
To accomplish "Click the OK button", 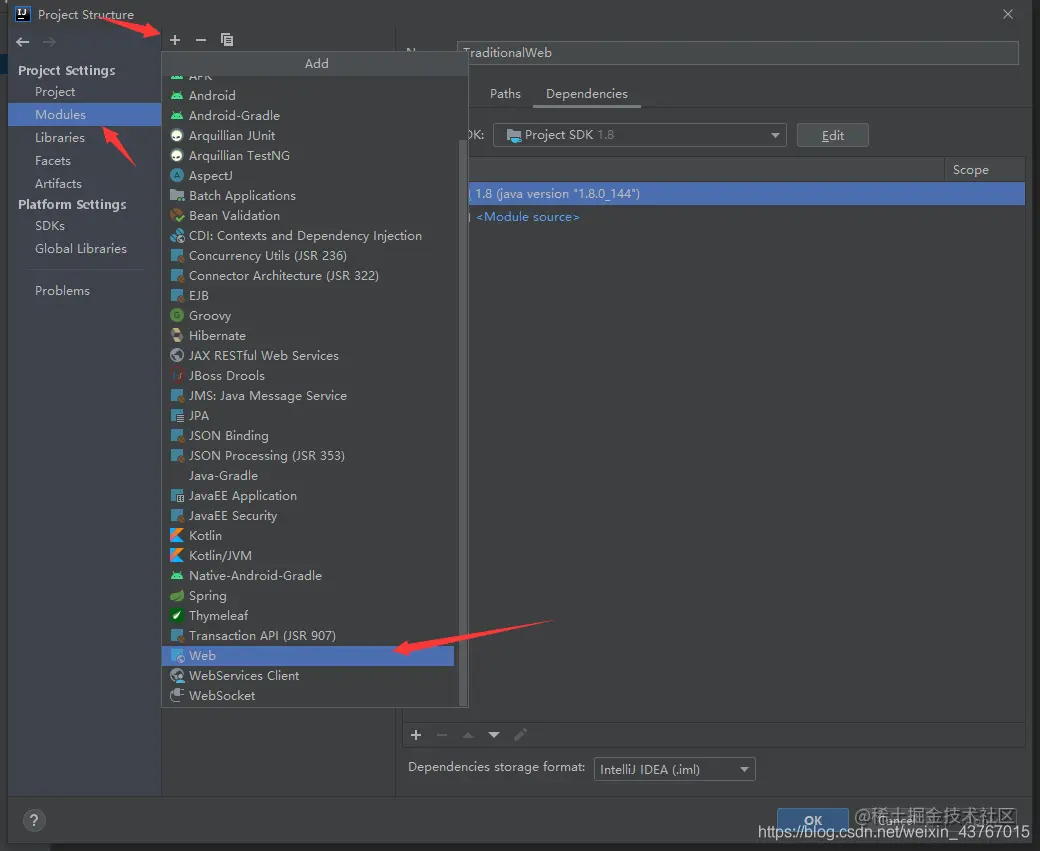I will (812, 820).
